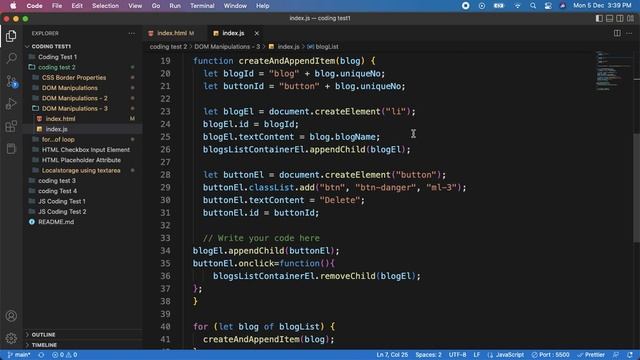Viewport: 640px width, 360px height.
Task: Click the Split Editor Right icon
Action: coord(617,33)
